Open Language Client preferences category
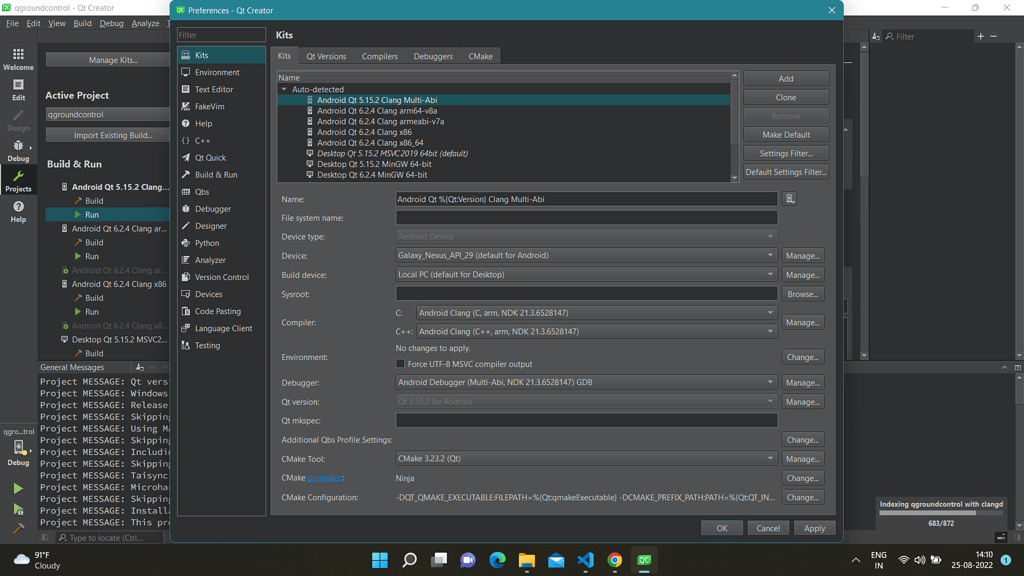 (221, 328)
